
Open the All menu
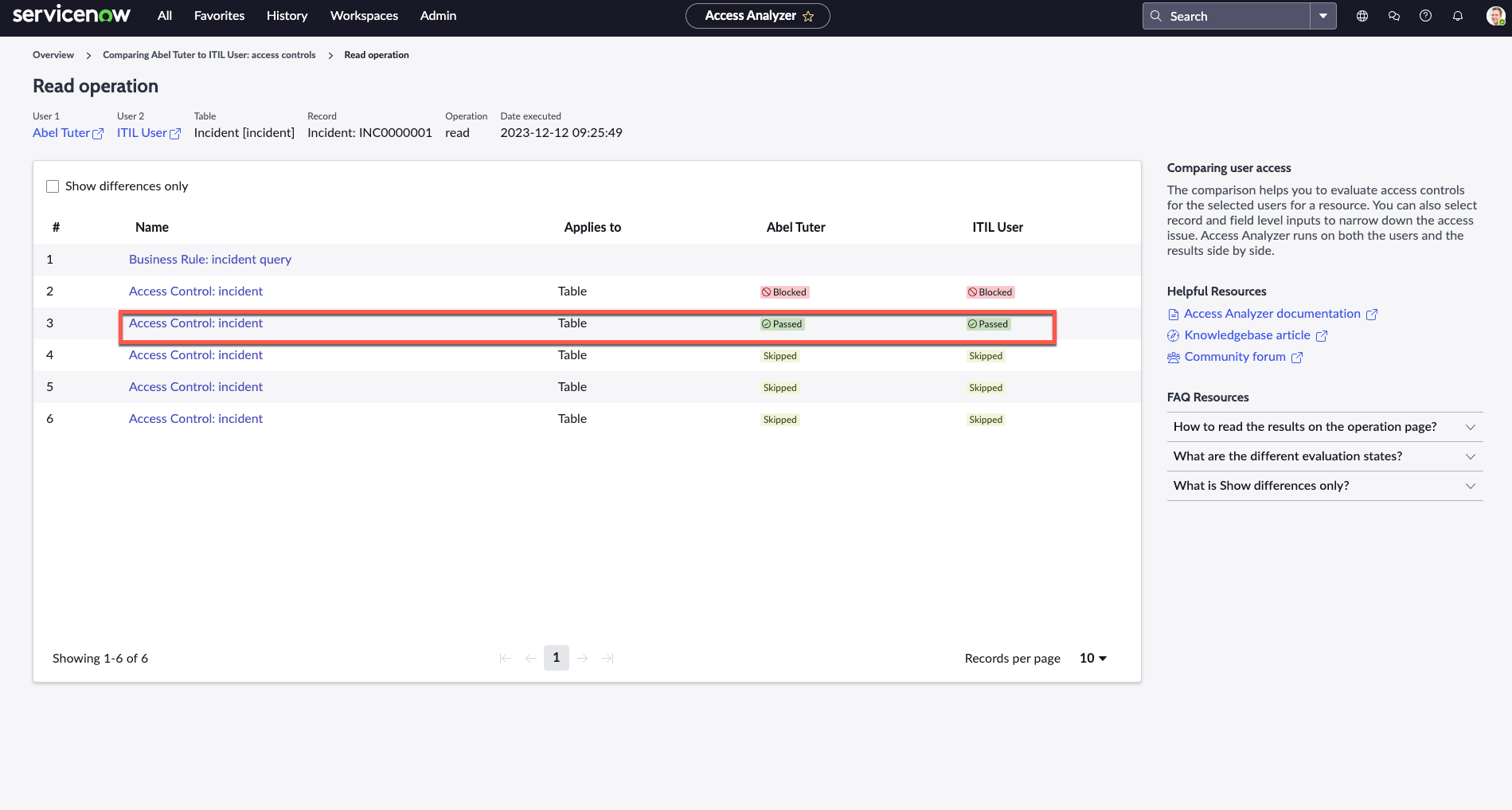[x=165, y=16]
